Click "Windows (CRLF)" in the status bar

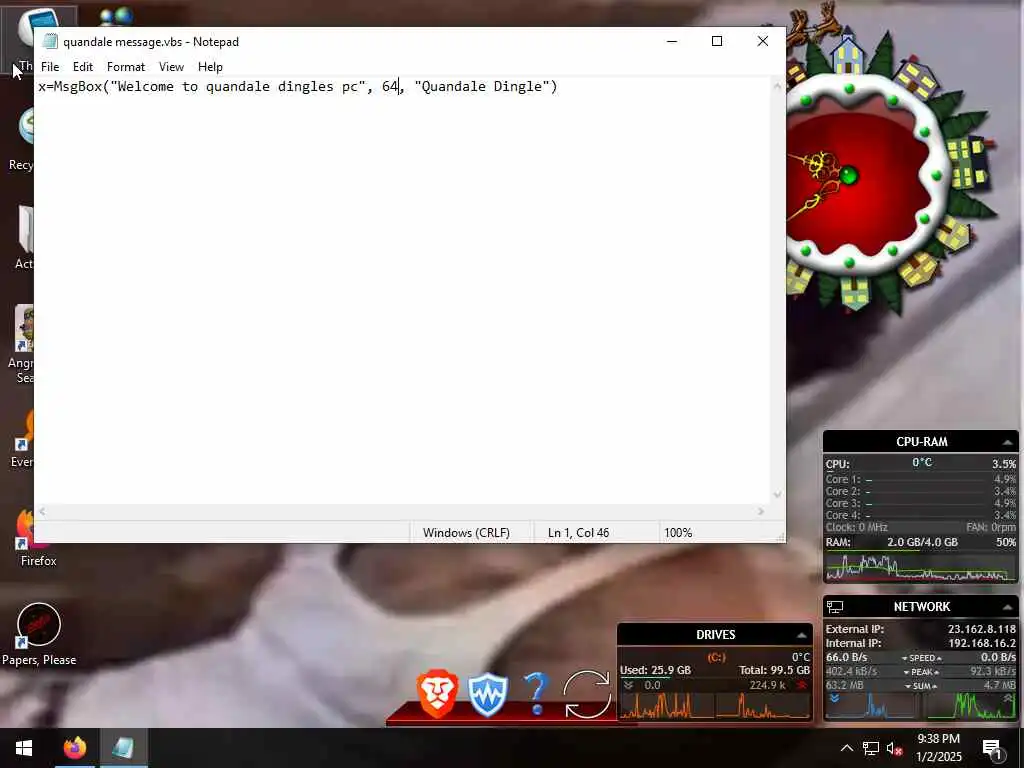tap(466, 532)
